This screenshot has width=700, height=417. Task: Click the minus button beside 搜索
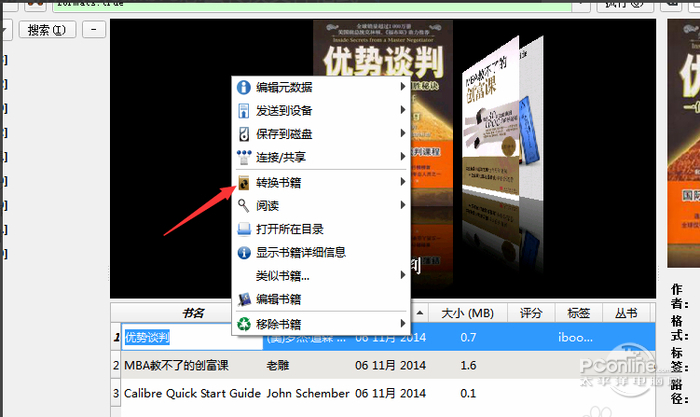tap(93, 30)
